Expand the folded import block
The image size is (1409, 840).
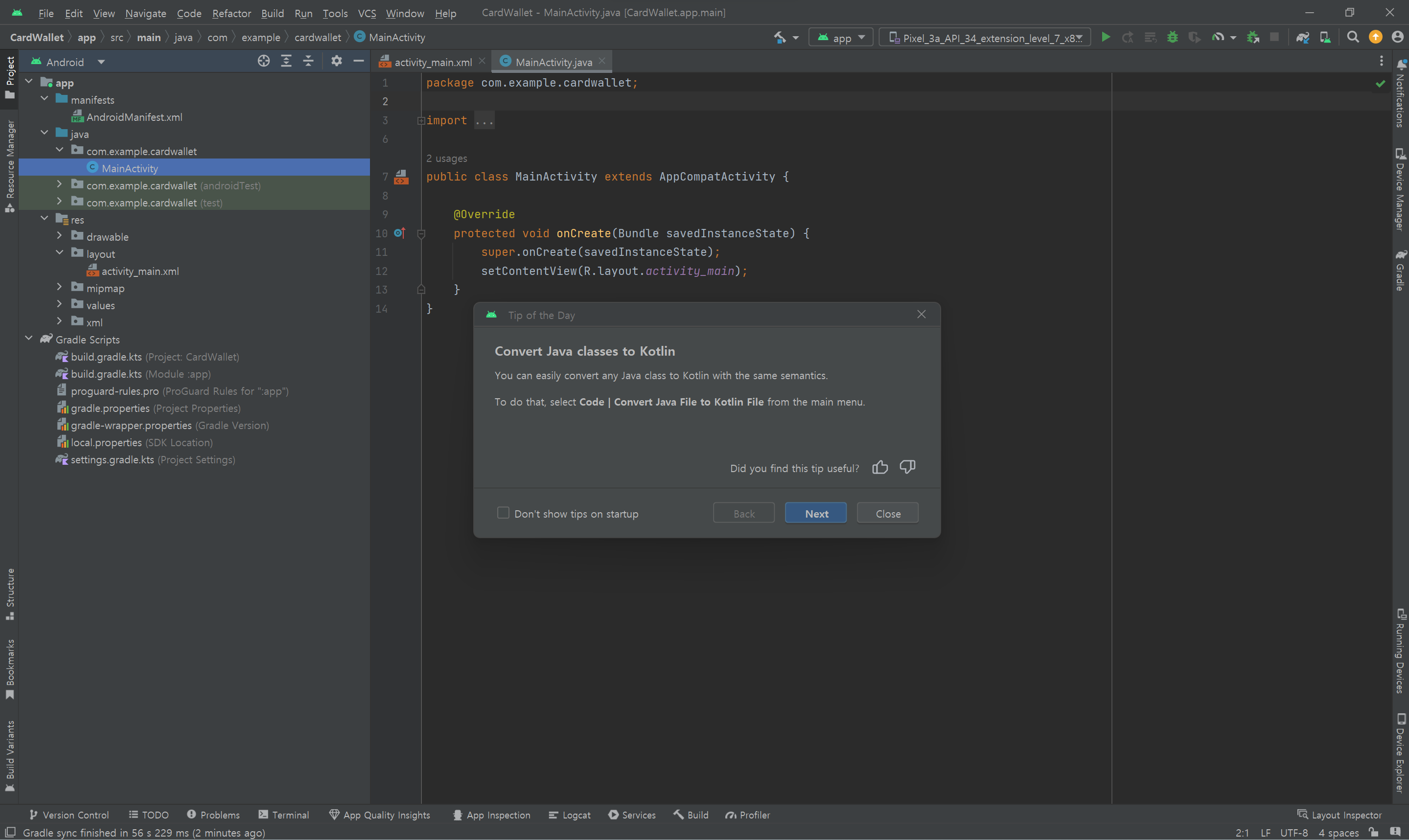pyautogui.click(x=421, y=120)
